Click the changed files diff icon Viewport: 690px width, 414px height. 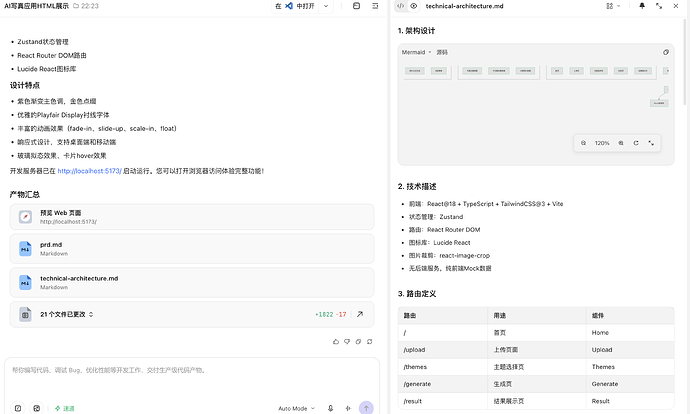(26, 315)
